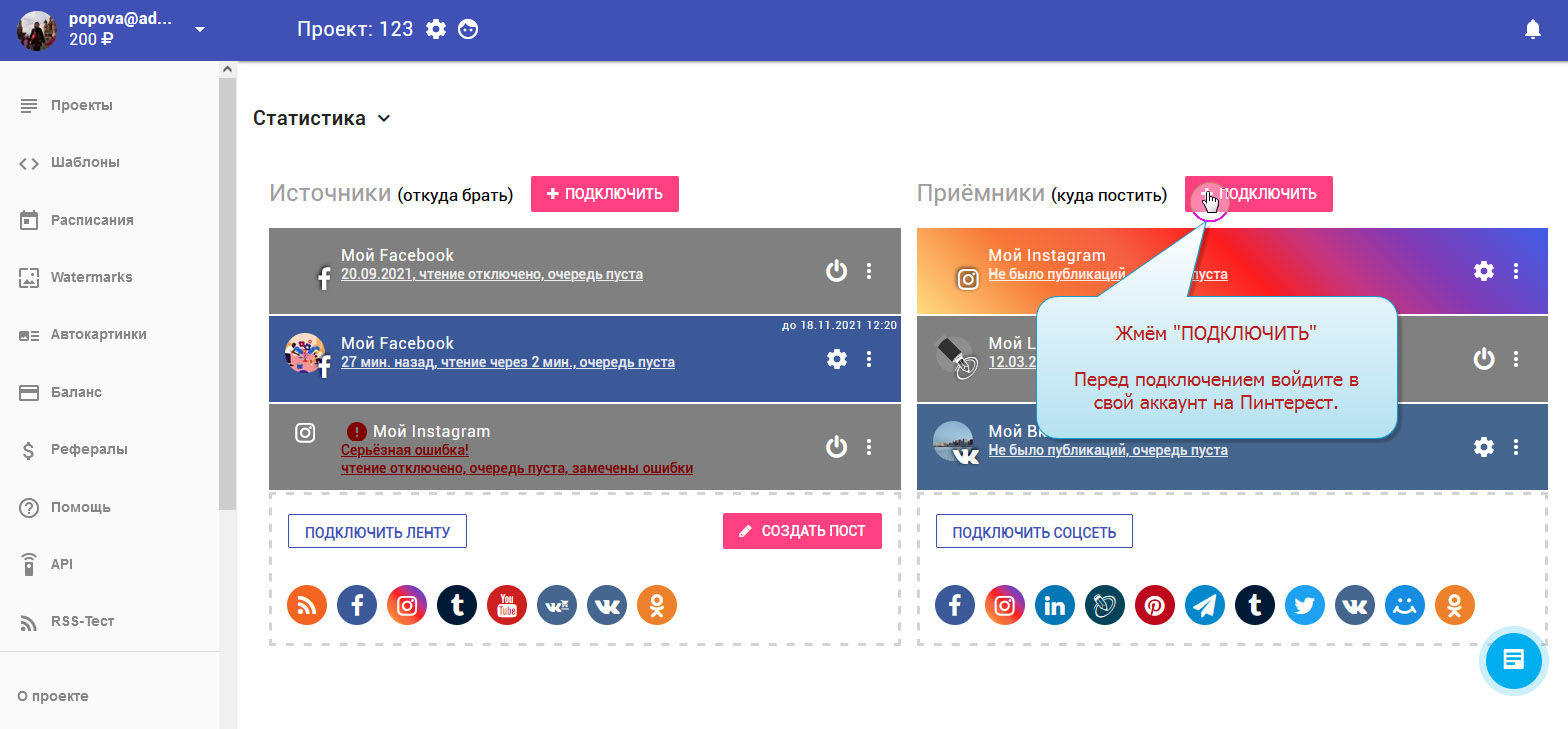The height and width of the screenshot is (729, 1568).
Task: Click the LinkedIn icon under receivers
Action: (x=1054, y=605)
